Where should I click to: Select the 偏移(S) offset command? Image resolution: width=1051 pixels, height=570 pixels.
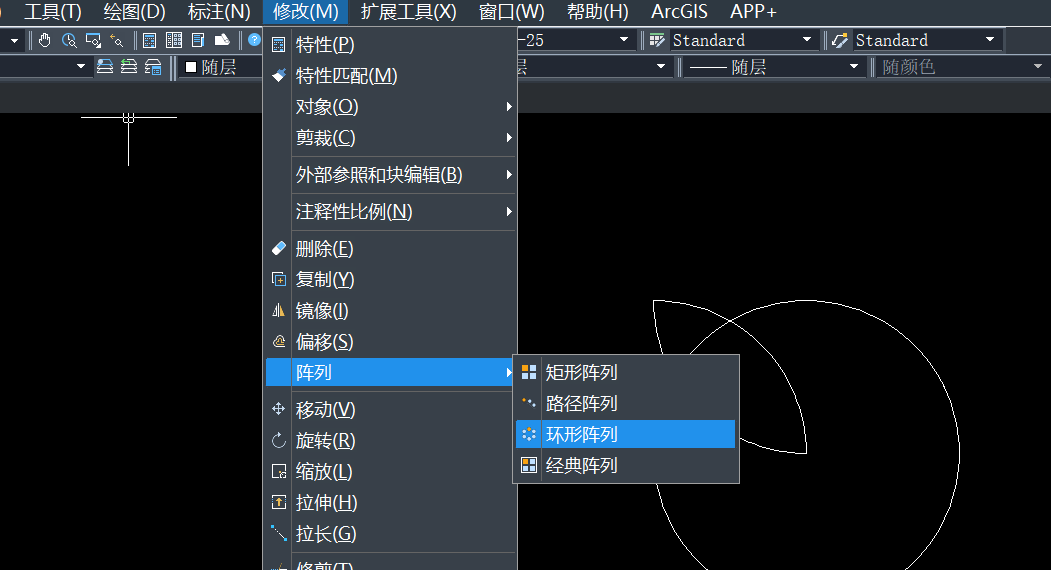[391, 341]
